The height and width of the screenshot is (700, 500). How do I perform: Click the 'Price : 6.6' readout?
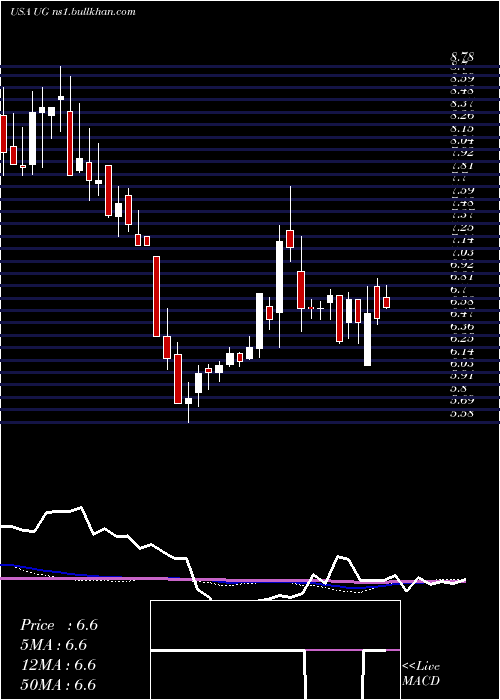coord(58,625)
